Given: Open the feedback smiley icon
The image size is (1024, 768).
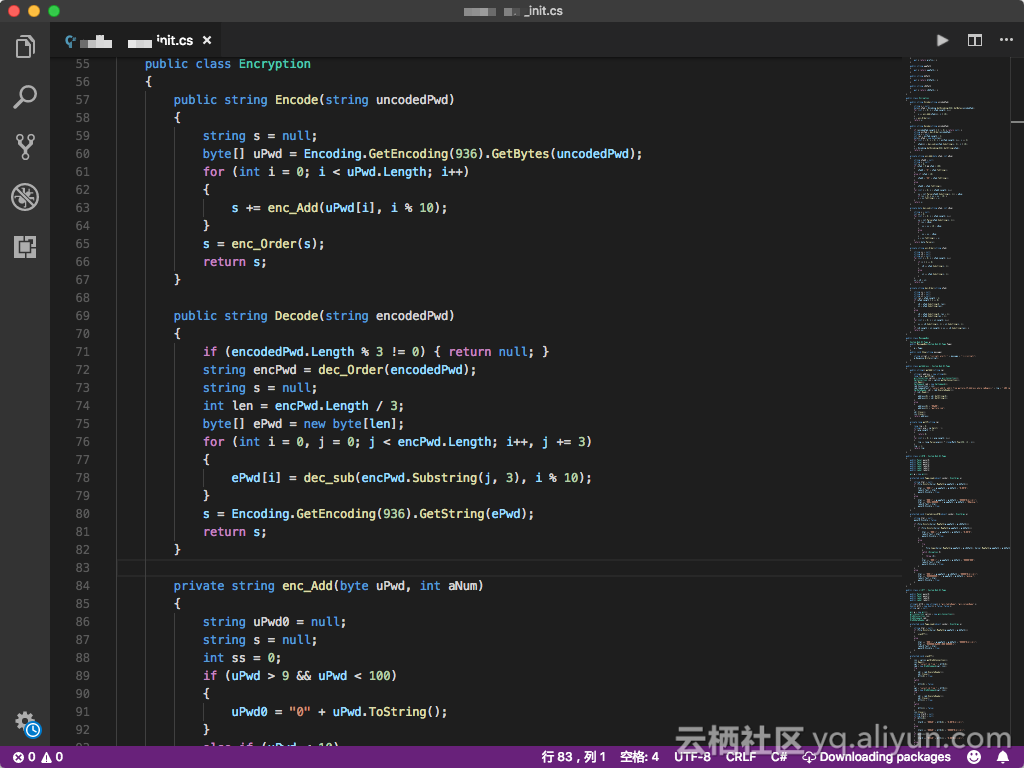Looking at the screenshot, I should click(974, 757).
